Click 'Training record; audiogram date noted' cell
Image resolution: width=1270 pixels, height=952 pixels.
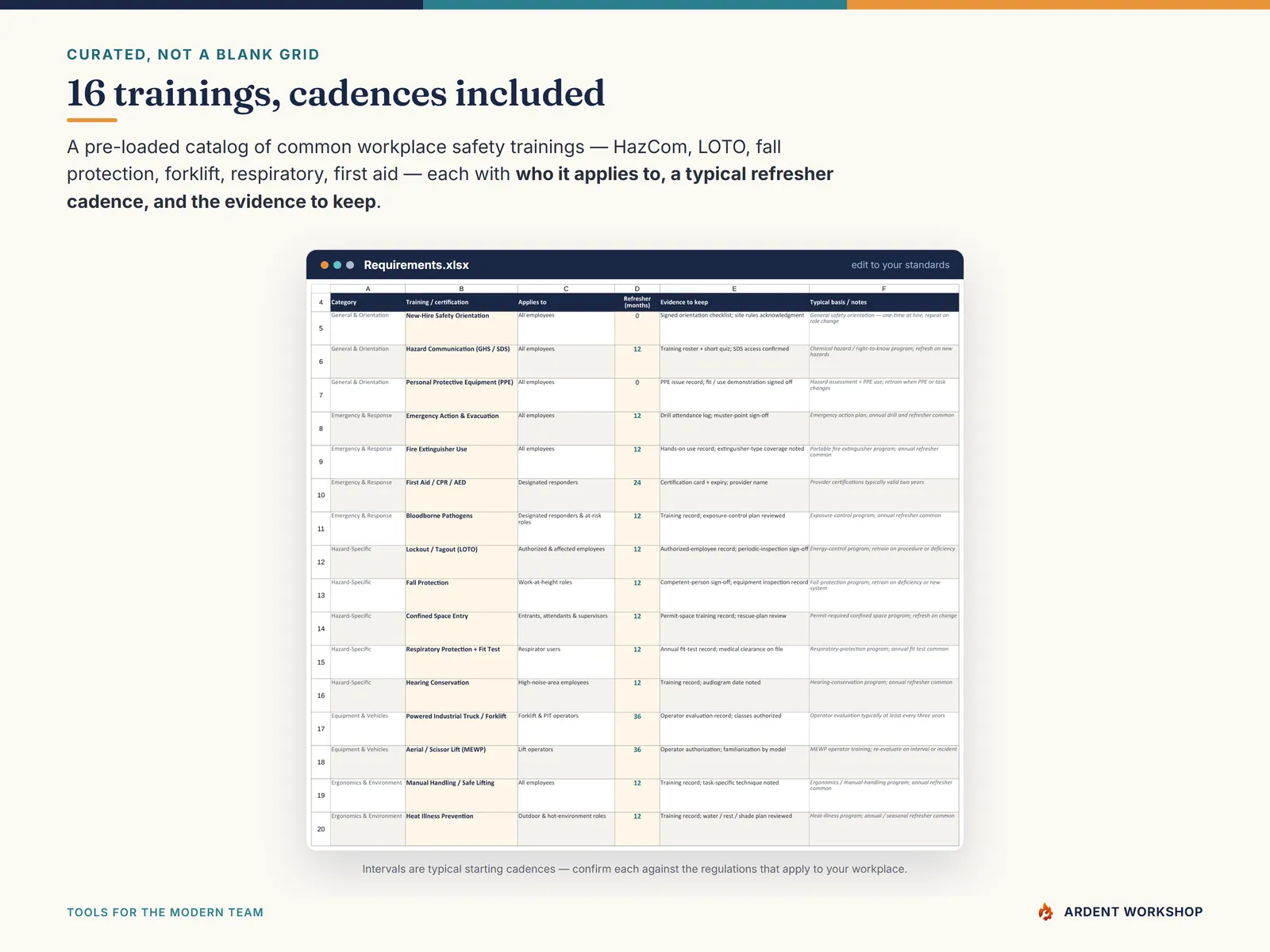click(x=734, y=695)
